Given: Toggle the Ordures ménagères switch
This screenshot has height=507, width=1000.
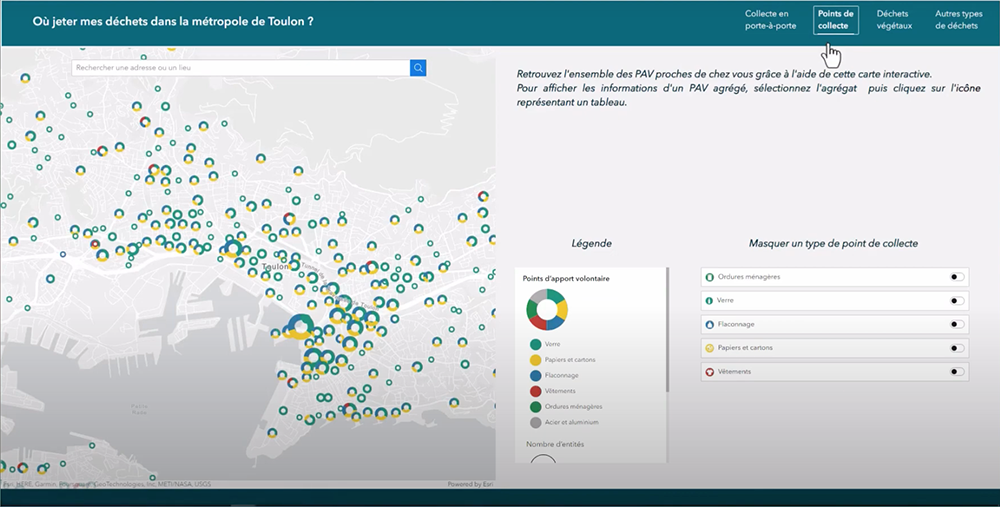Looking at the screenshot, I should 957,277.
